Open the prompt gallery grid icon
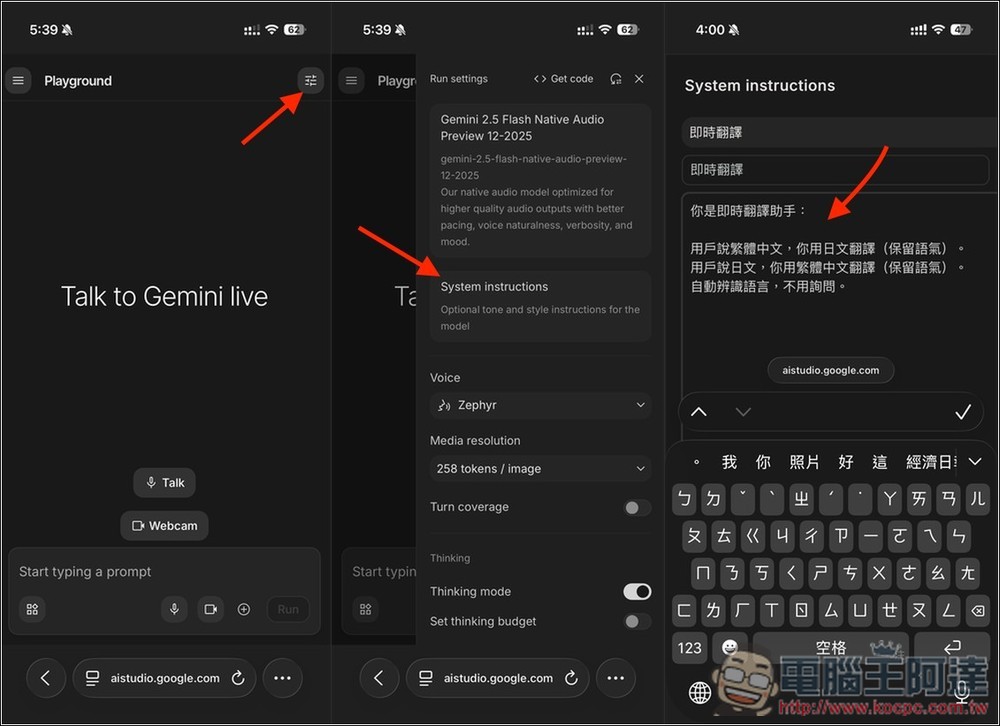1000x726 pixels. click(x=31, y=609)
